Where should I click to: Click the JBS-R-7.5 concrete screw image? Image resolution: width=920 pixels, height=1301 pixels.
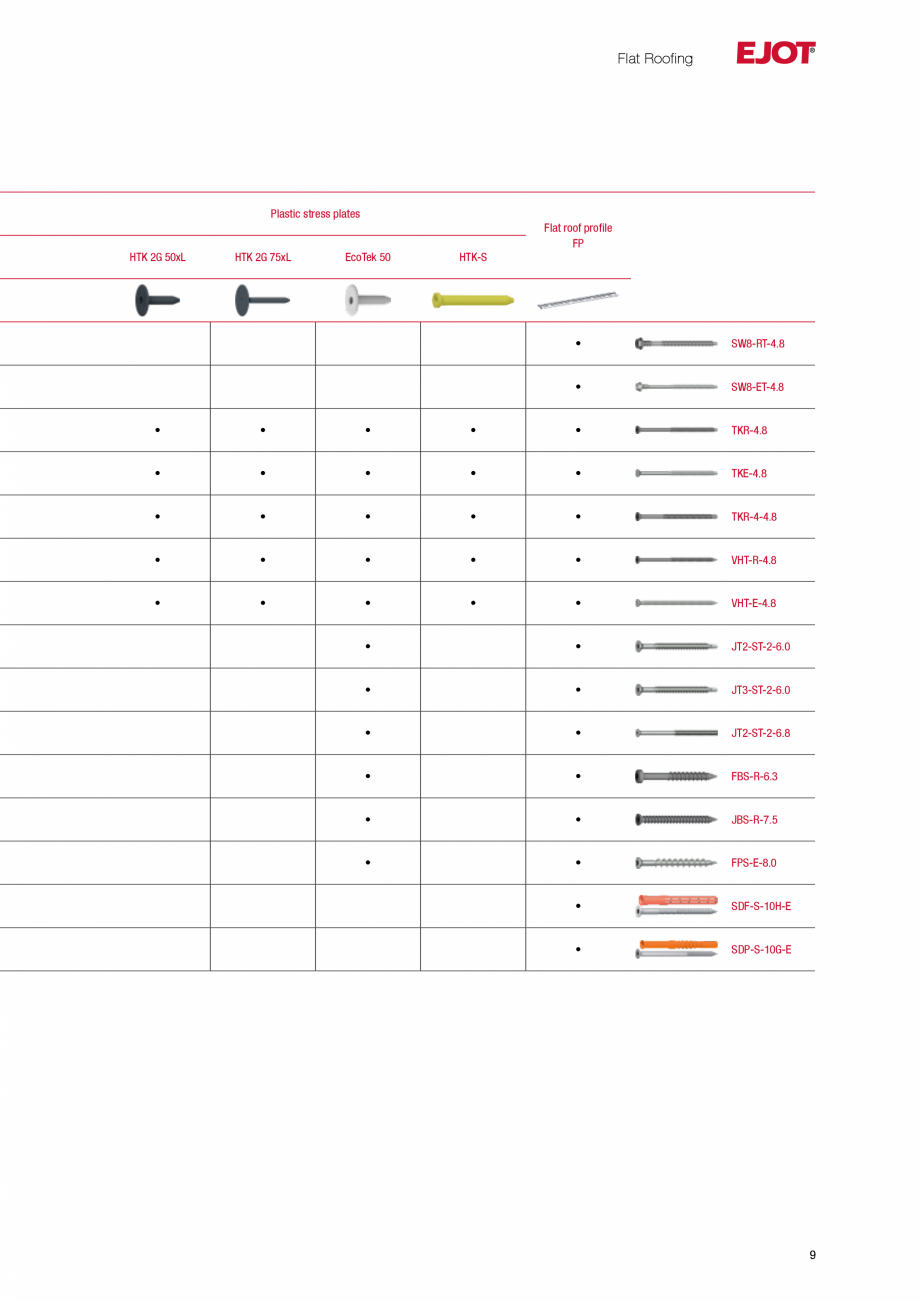pos(676,820)
